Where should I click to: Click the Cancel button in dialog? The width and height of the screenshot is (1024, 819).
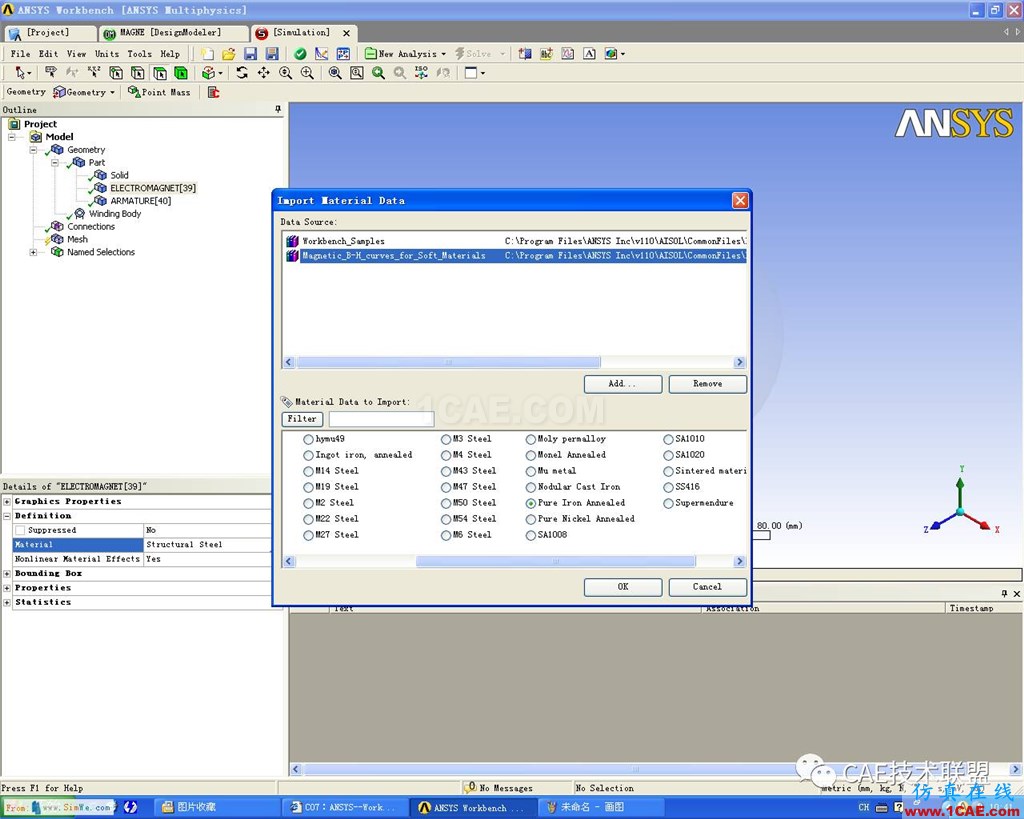pos(708,587)
